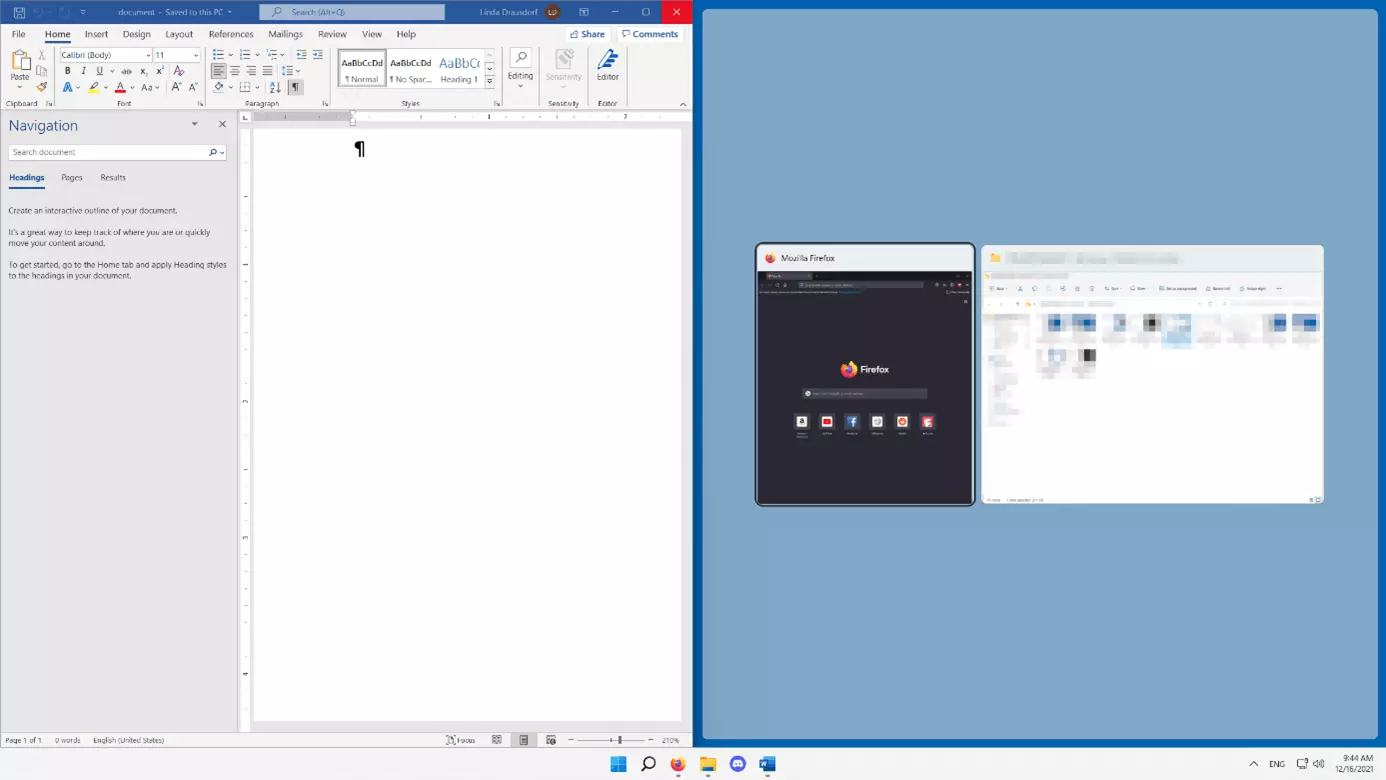Image resolution: width=1386 pixels, height=780 pixels.
Task: Shrink font size with the smaller A icon
Action: [x=193, y=87]
